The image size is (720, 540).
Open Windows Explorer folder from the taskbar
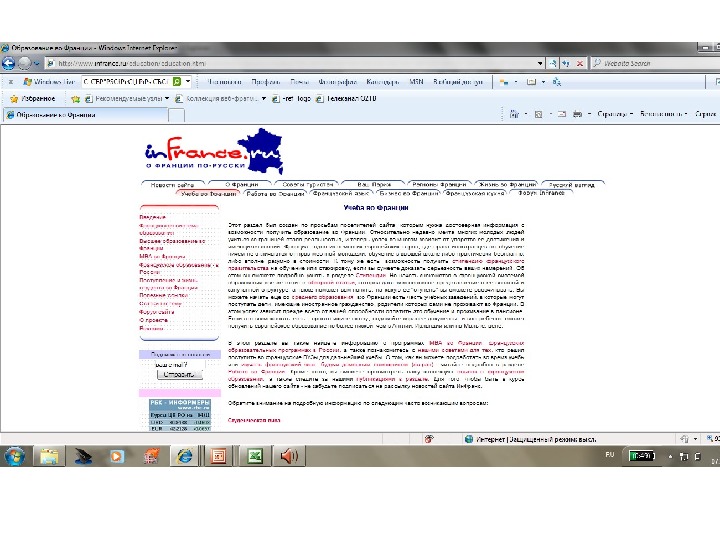(49, 456)
